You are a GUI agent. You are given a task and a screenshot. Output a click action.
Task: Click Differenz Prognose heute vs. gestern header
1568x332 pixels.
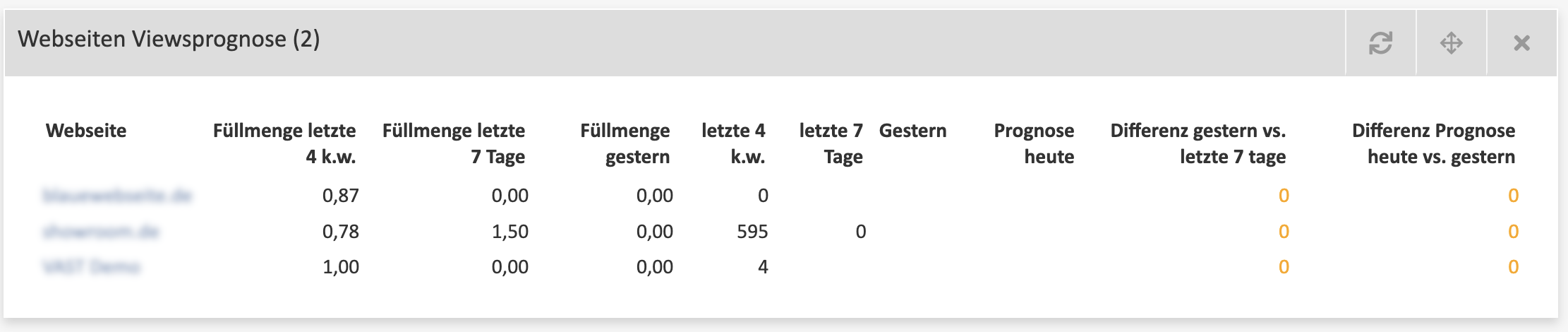coord(1433,143)
